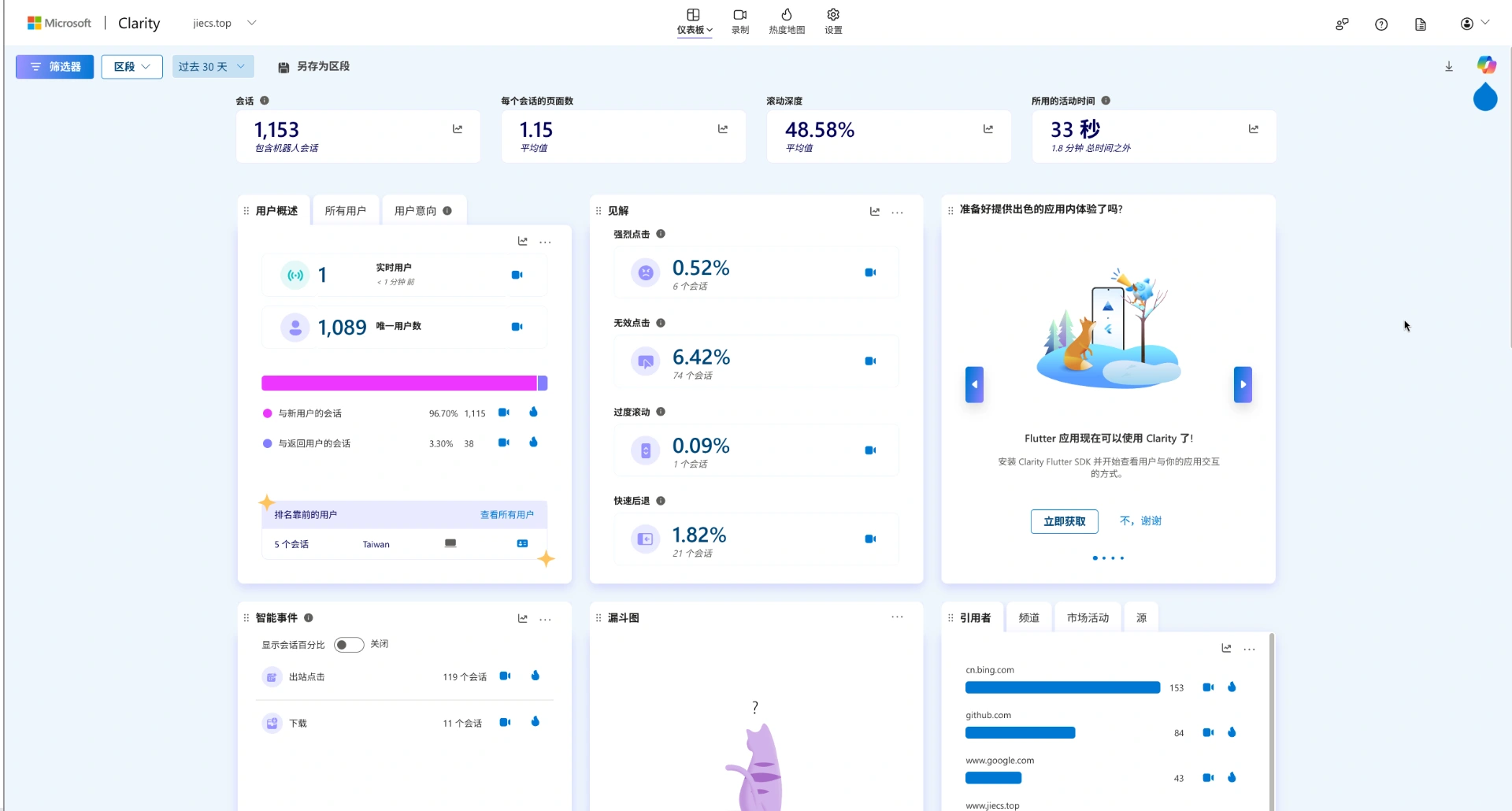Open the 录制 (Recordings) section
Screen dimensions: 1512x811
[x=739, y=21]
